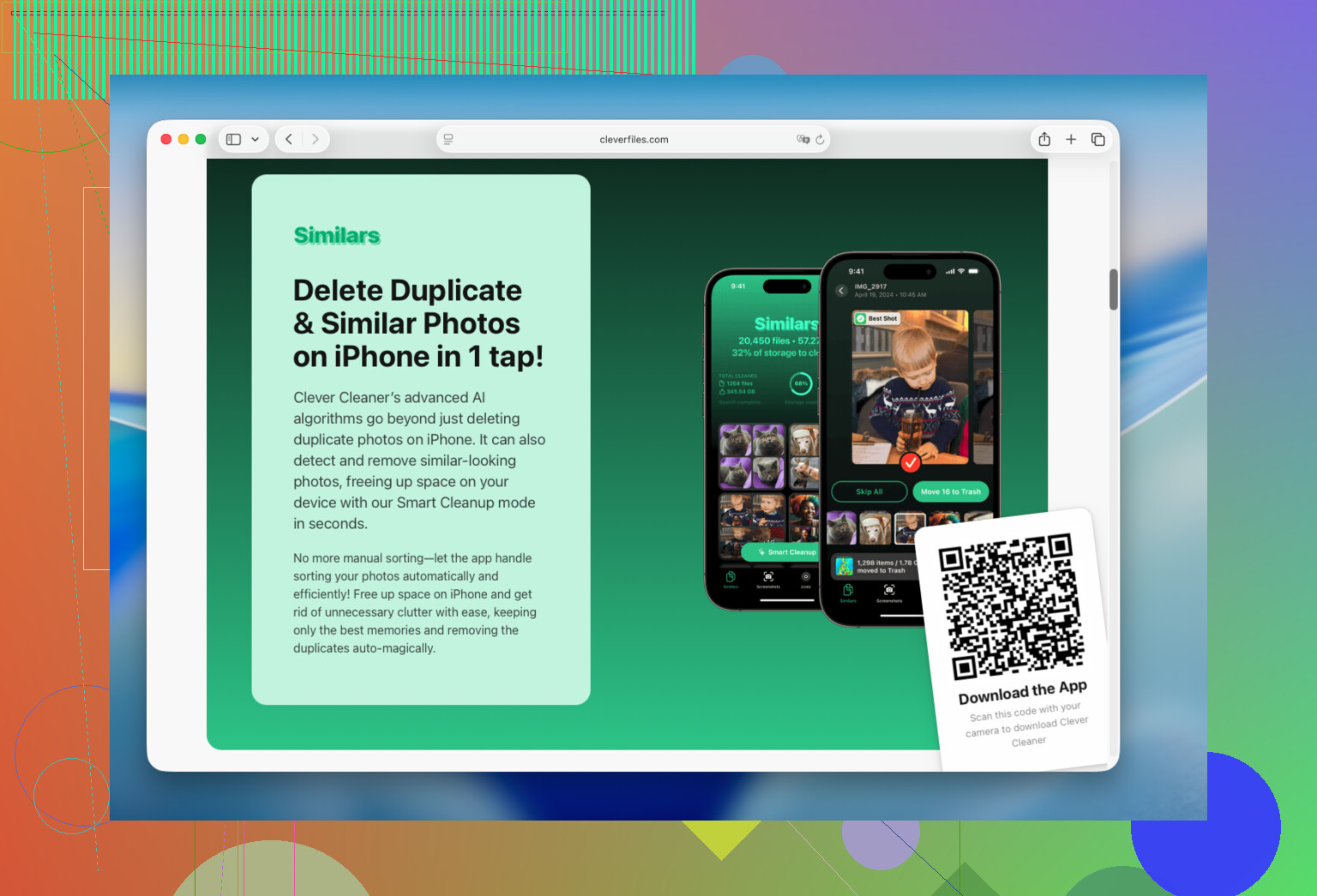Image resolution: width=1317 pixels, height=896 pixels.
Task: Click the page's vertical scrollbar thumb
Action: [1114, 289]
